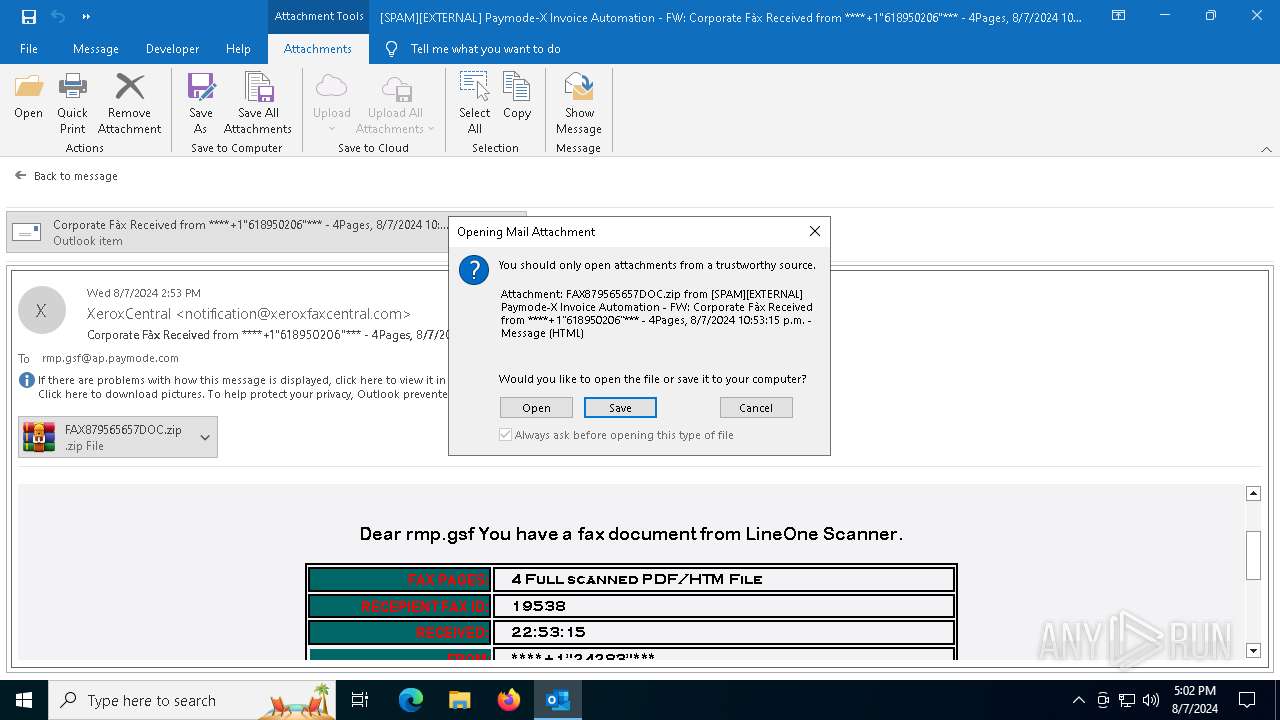The width and height of the screenshot is (1280, 720).
Task: Collapse the ribbon with the chevron
Action: pos(1266,149)
